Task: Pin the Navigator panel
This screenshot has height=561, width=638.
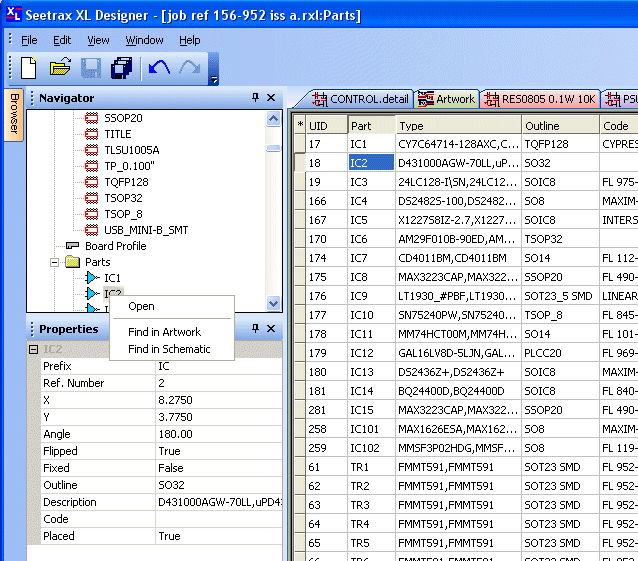Action: click(256, 98)
